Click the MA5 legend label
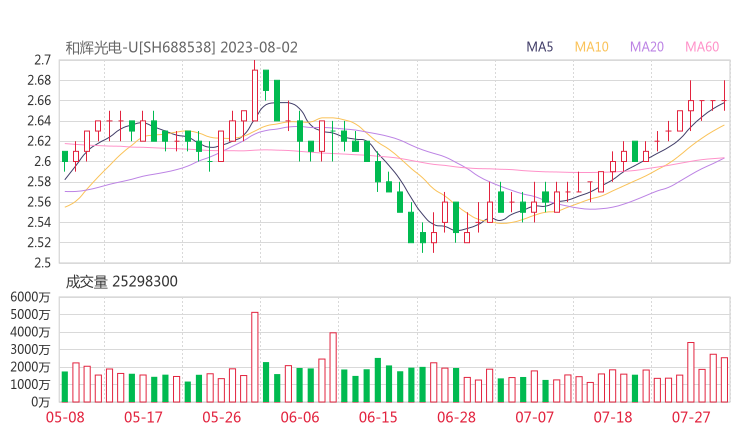This screenshot has width=740, height=440. 539,47
